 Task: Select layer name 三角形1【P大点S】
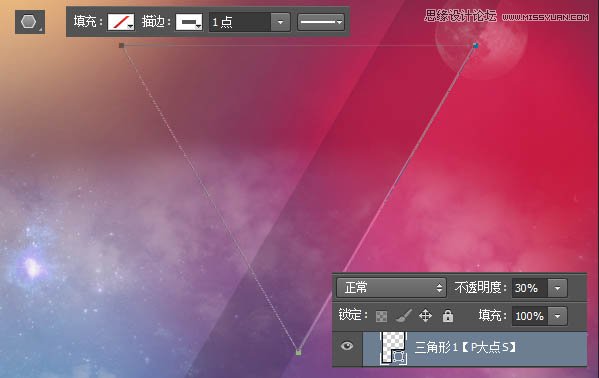click(465, 347)
